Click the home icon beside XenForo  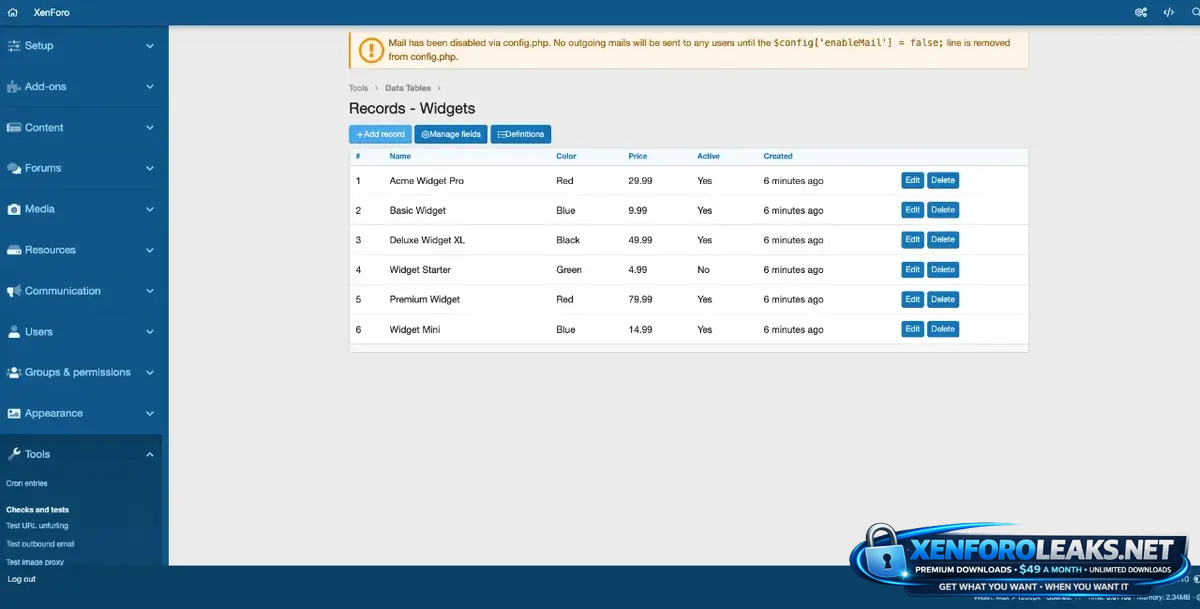[13, 12]
